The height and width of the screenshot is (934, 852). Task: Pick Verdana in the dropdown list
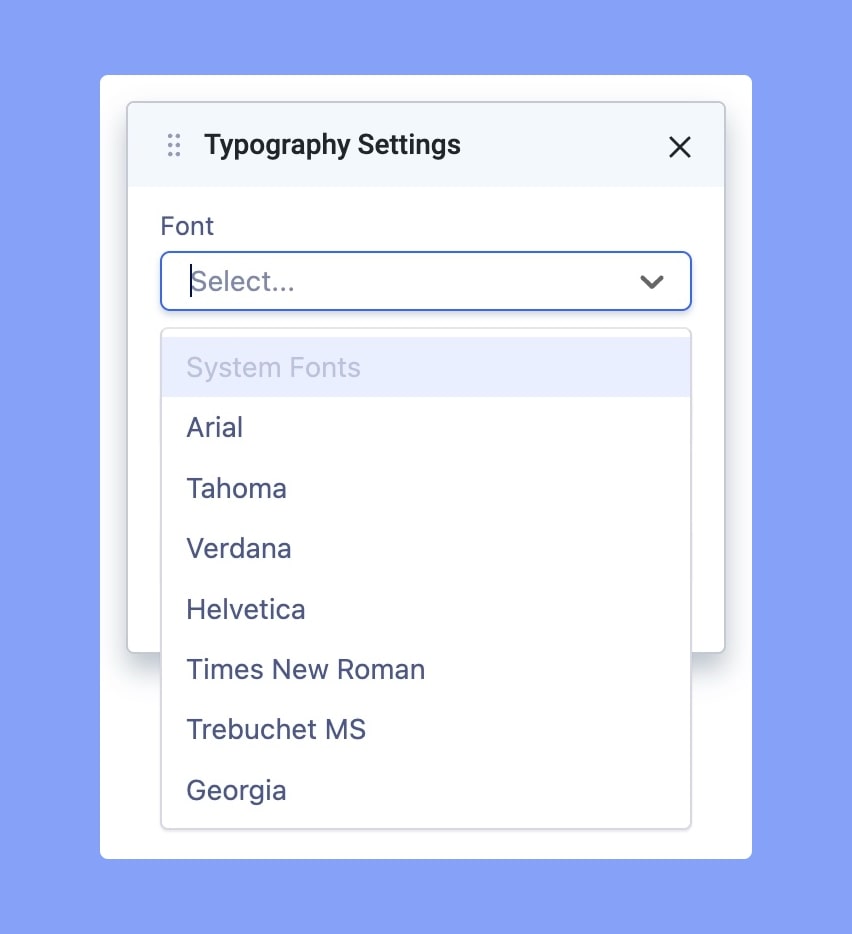tap(239, 549)
